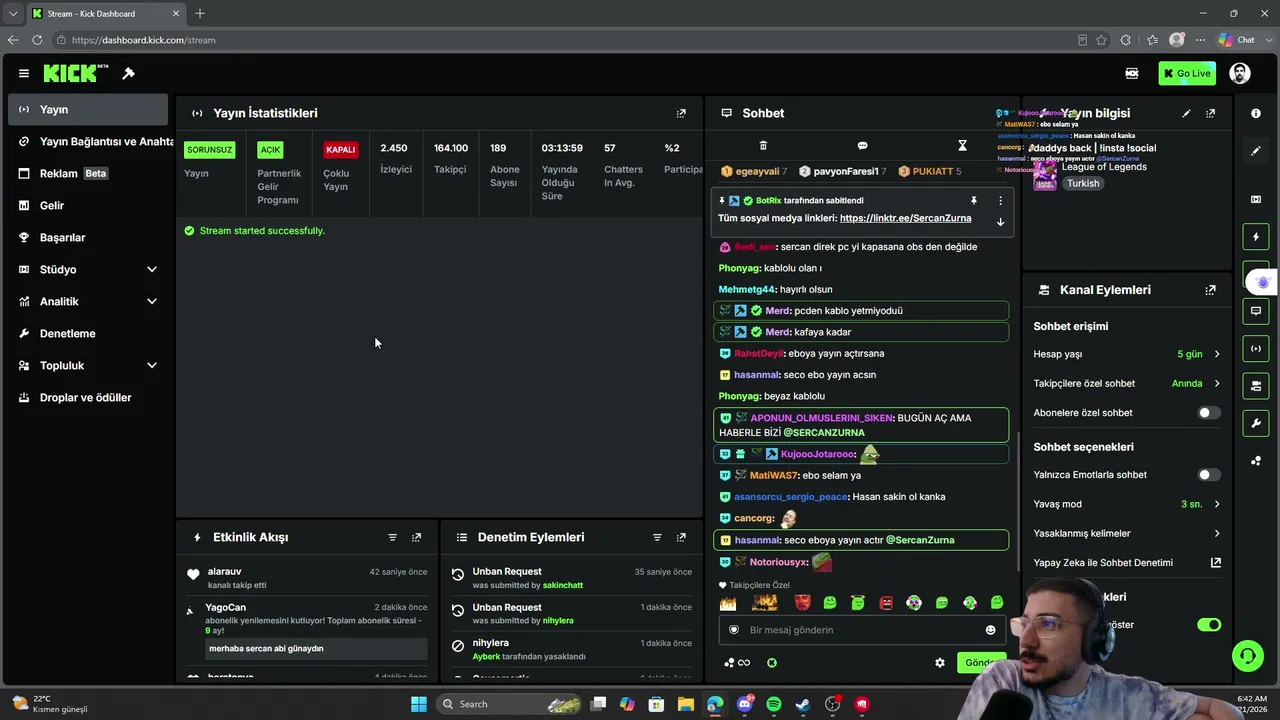
Task: Open the linktr.ee/SercanZurna link
Action: point(905,218)
